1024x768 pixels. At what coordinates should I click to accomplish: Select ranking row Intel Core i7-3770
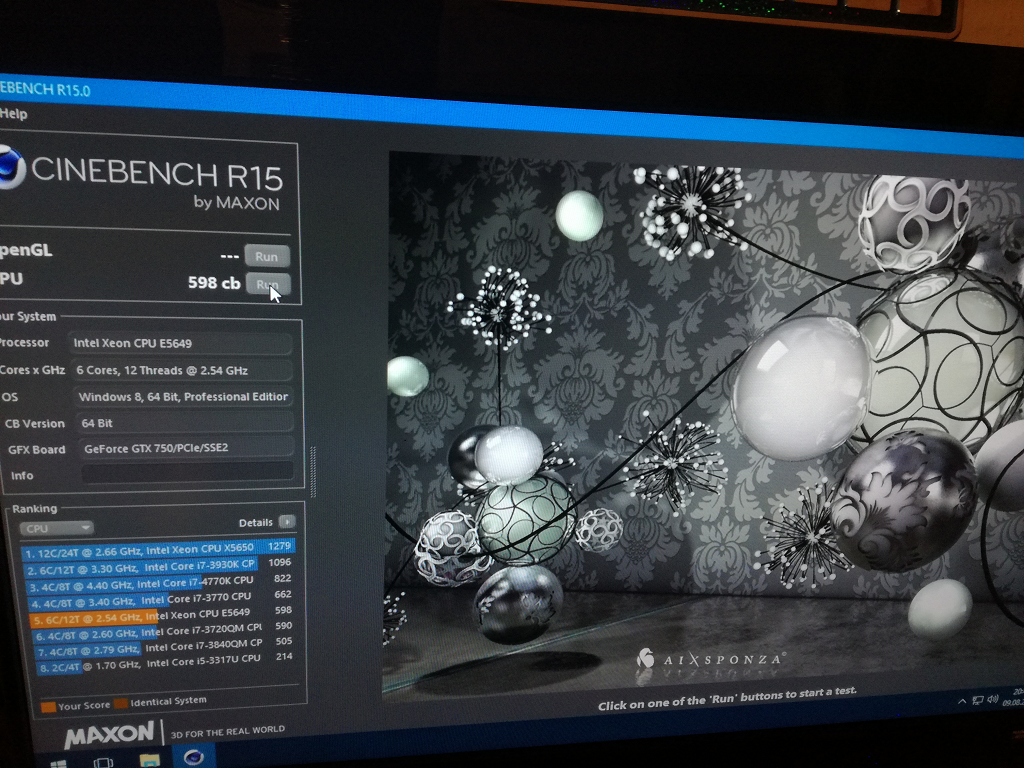(161, 599)
